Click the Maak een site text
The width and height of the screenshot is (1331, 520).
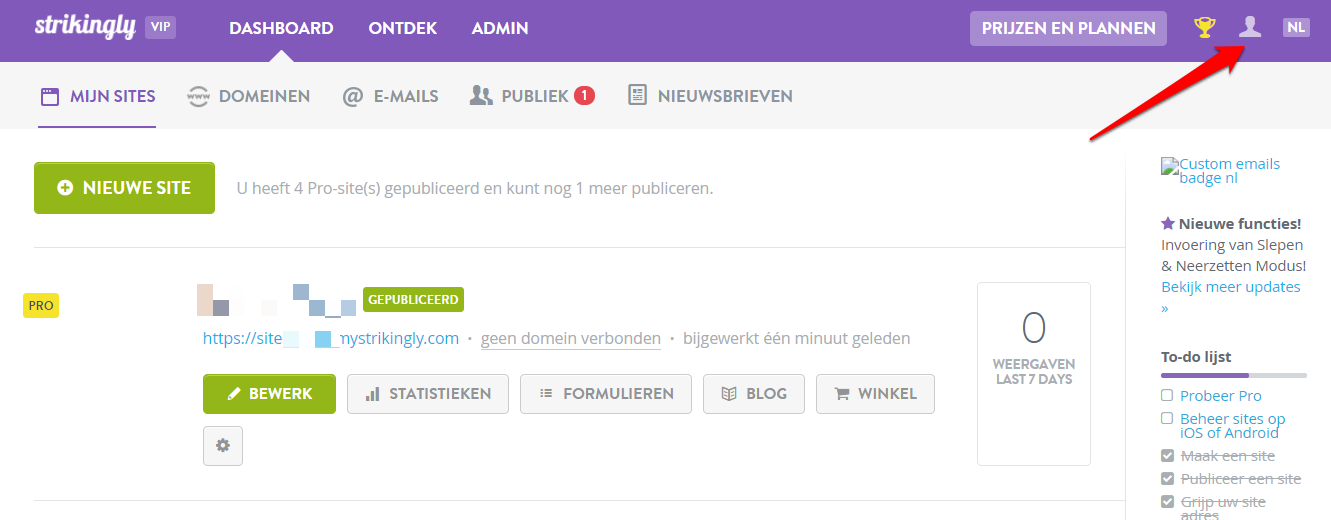pos(1228,456)
